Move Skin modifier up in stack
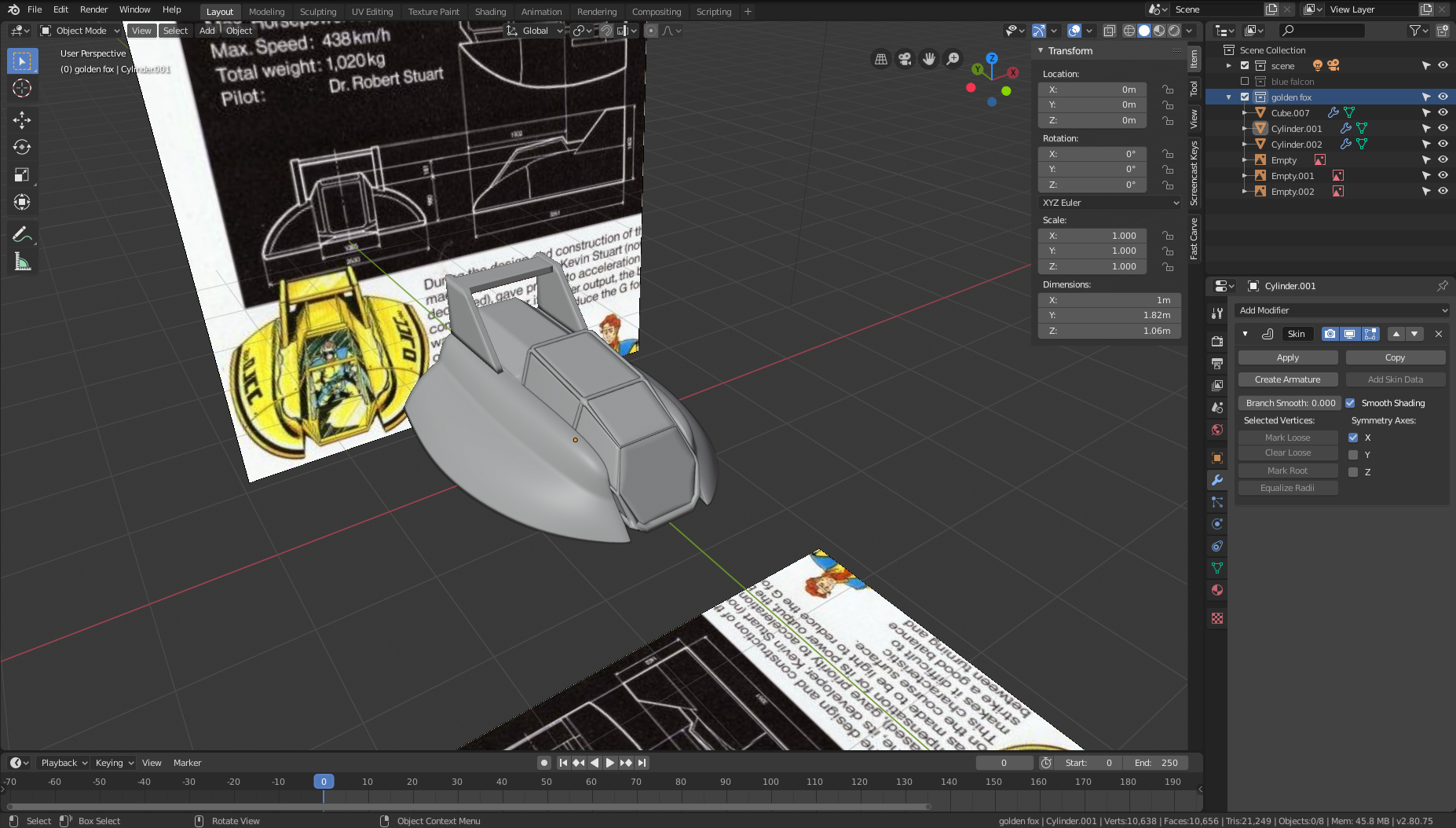Viewport: 1456px width, 828px height. point(1396,334)
